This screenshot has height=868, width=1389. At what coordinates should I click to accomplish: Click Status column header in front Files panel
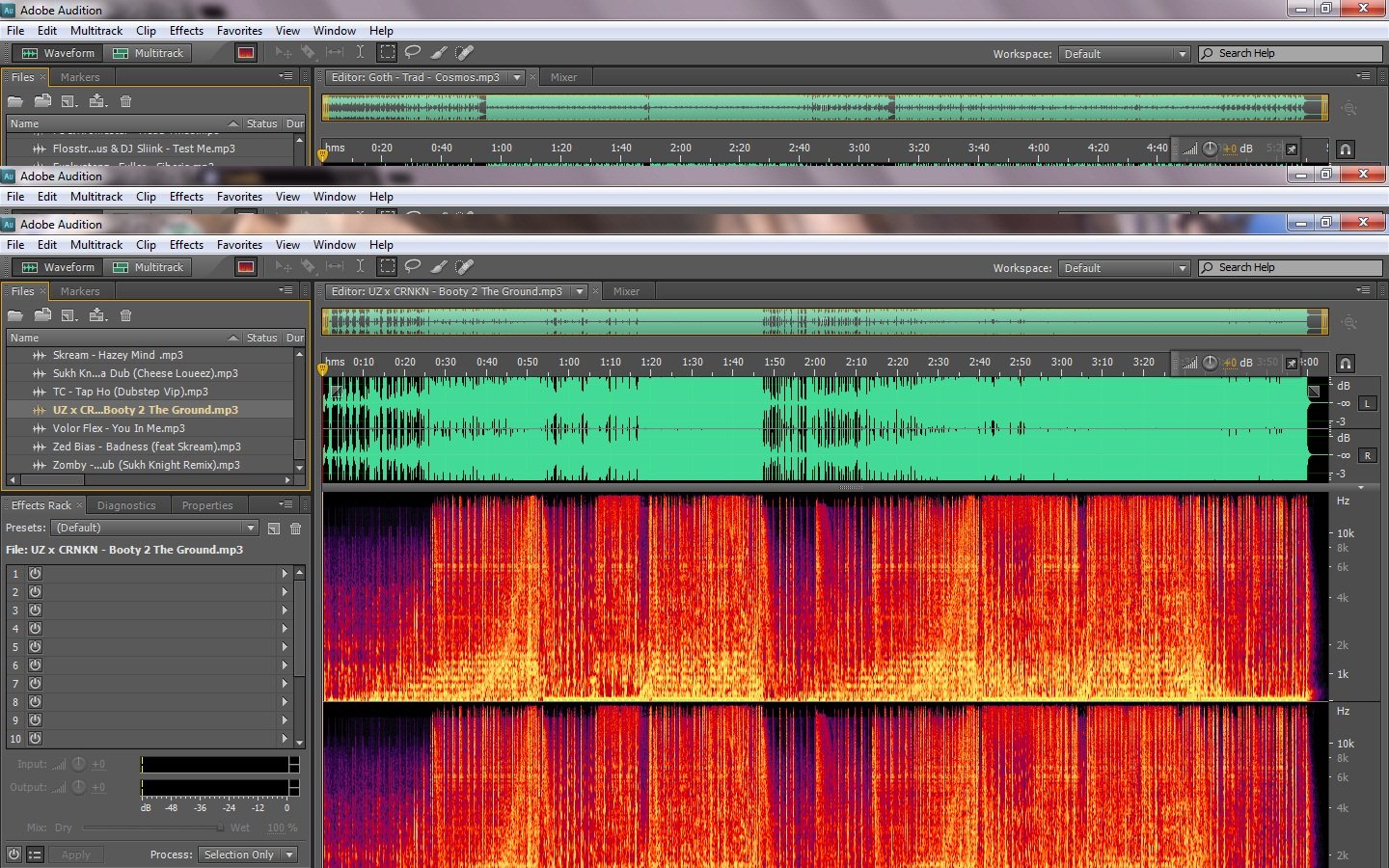261,338
